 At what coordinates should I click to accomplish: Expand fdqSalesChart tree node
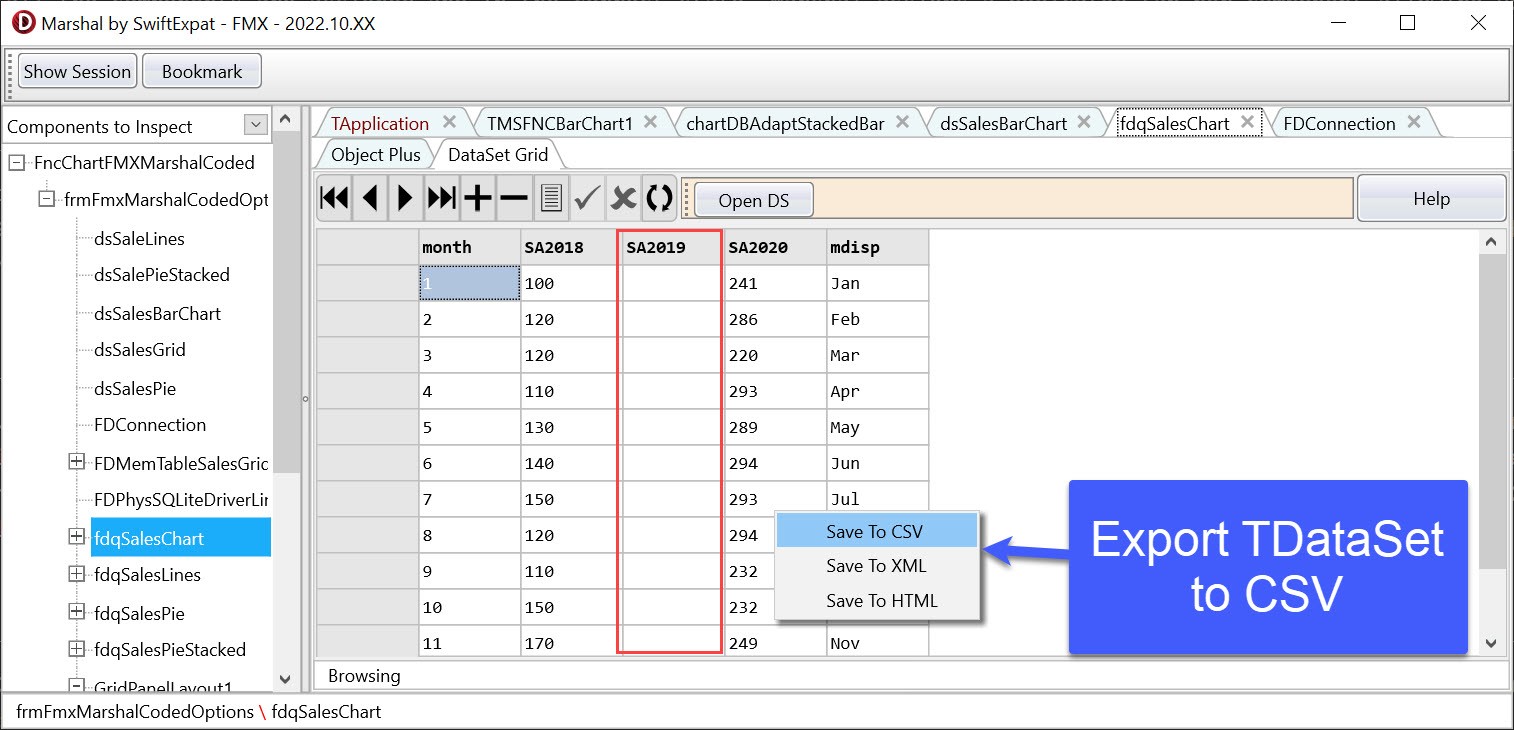pyautogui.click(x=76, y=537)
